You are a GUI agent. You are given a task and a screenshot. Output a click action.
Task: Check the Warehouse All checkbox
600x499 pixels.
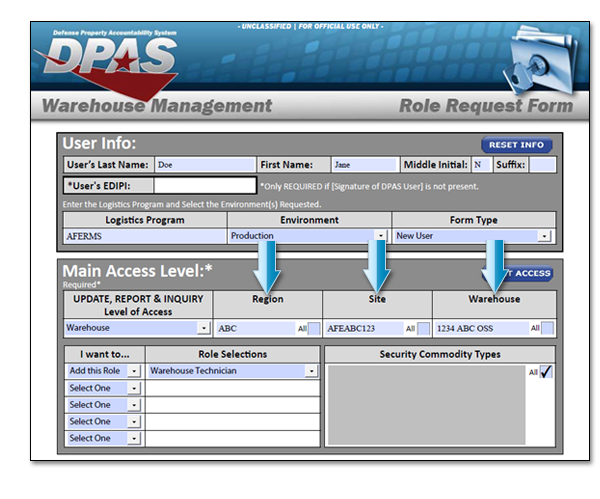tap(548, 328)
